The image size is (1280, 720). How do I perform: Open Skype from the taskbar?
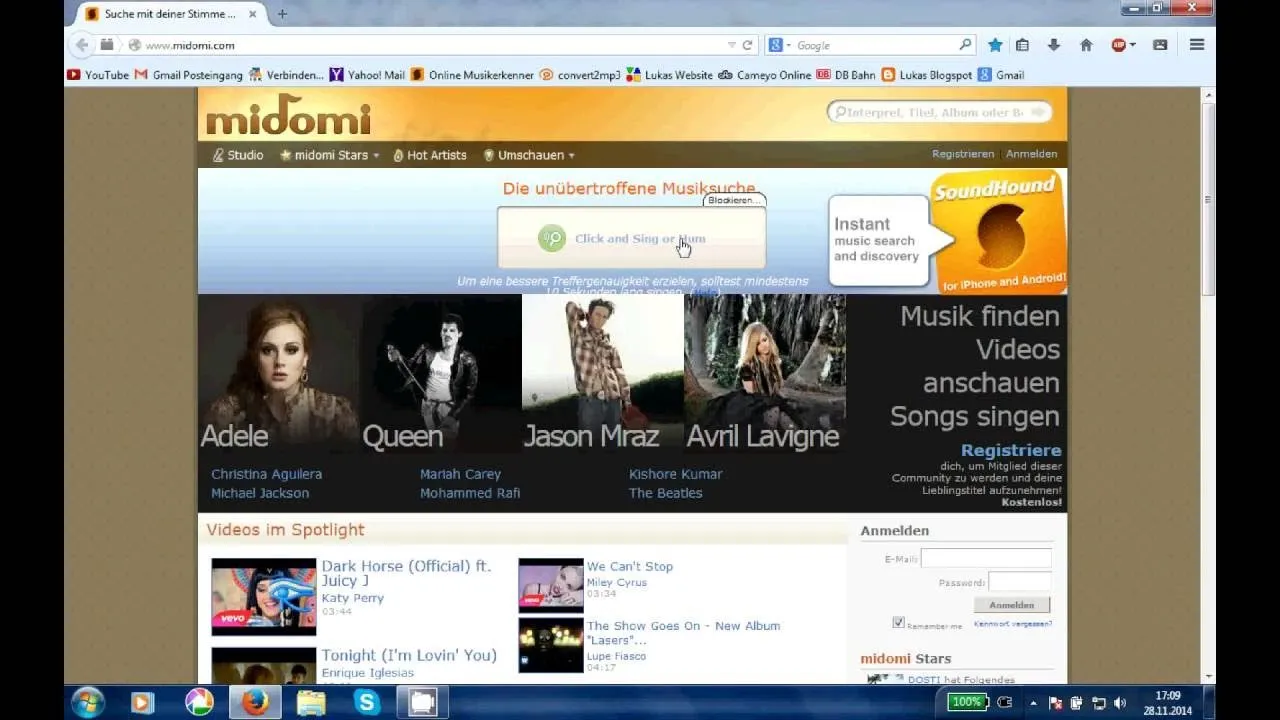(x=367, y=702)
